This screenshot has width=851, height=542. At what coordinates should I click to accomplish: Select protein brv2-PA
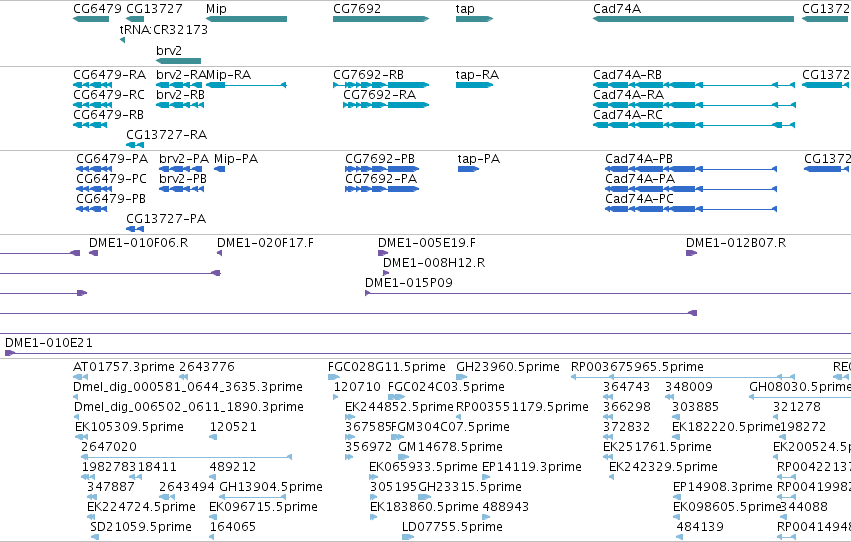181,169
